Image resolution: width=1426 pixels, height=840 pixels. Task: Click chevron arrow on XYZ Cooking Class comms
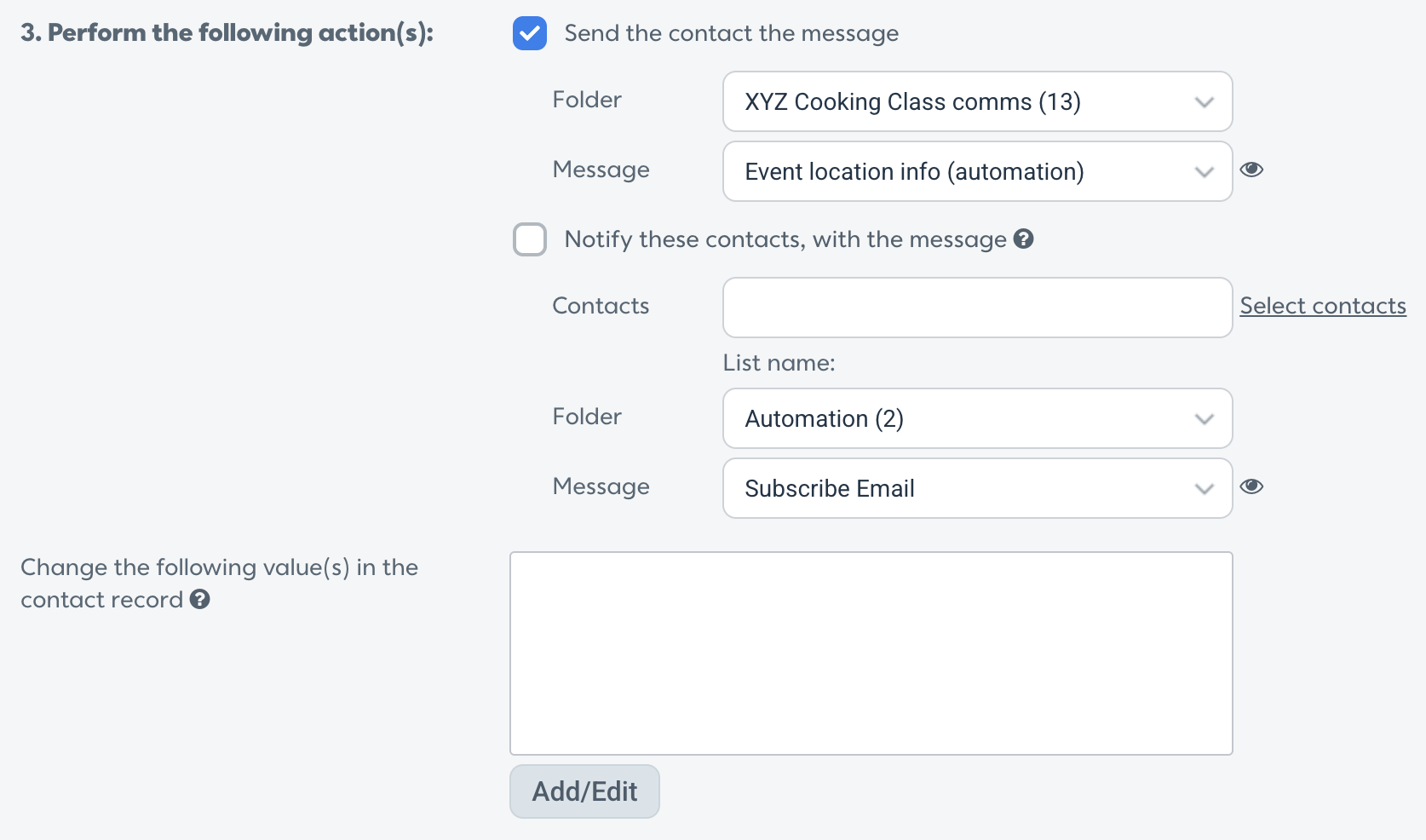coord(1204,102)
